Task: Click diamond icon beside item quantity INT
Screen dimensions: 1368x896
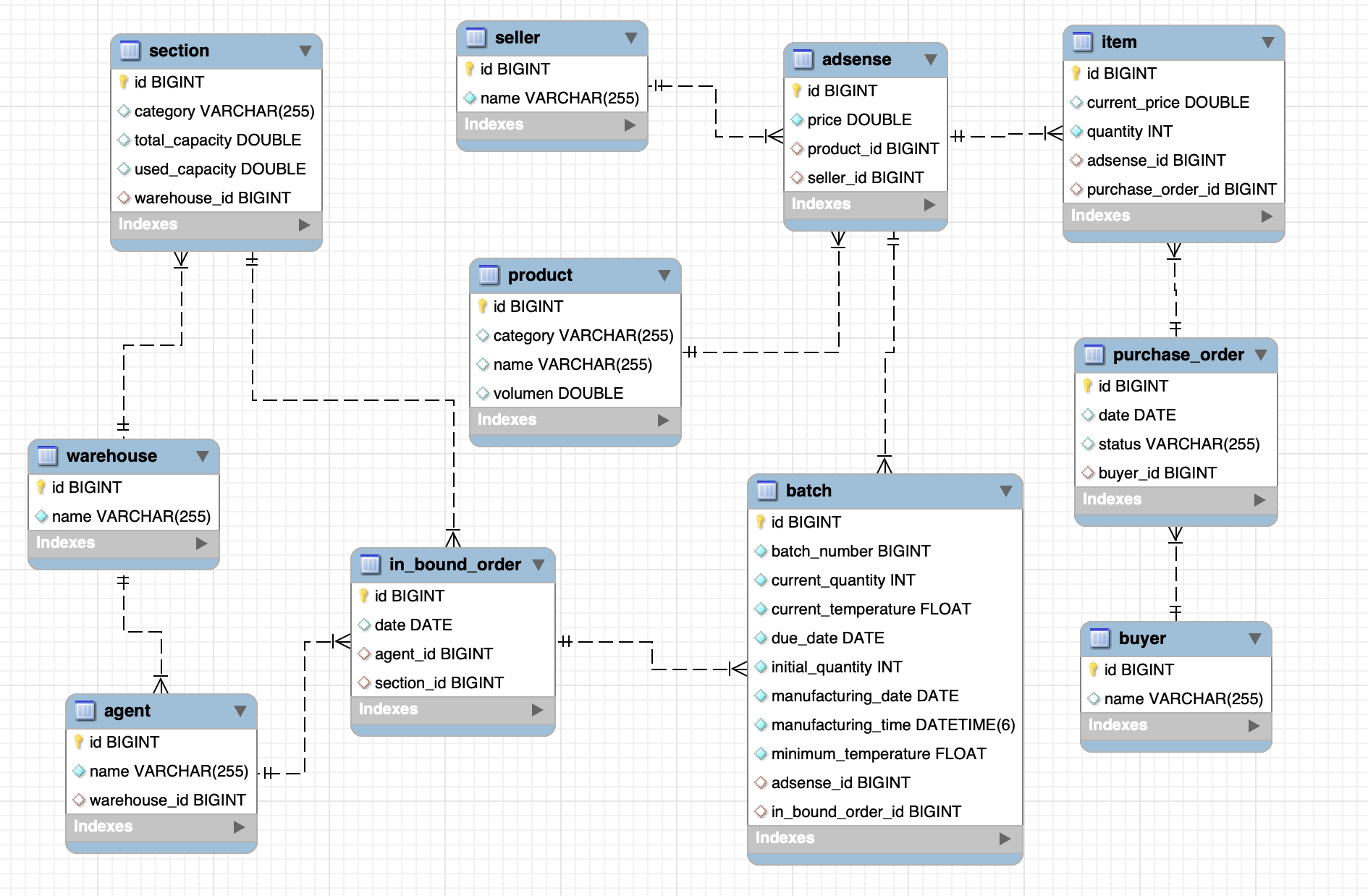Action: pos(1076,131)
